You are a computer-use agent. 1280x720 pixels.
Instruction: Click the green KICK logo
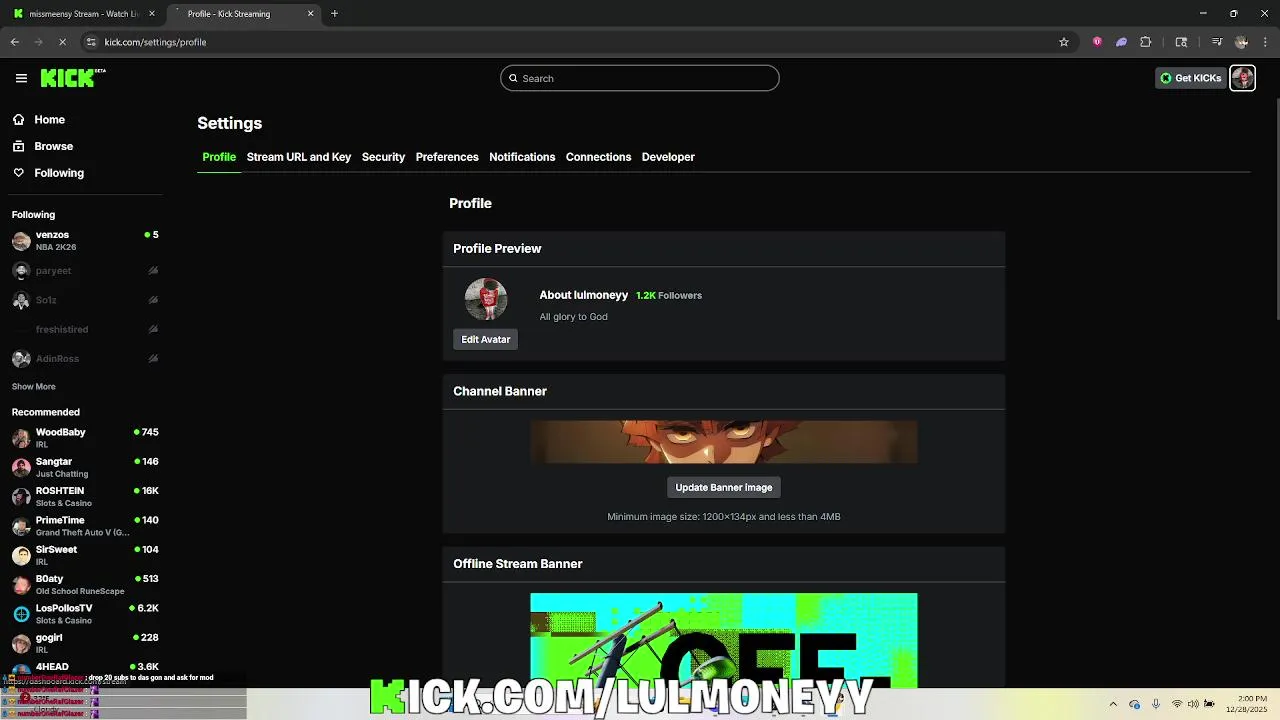click(73, 78)
